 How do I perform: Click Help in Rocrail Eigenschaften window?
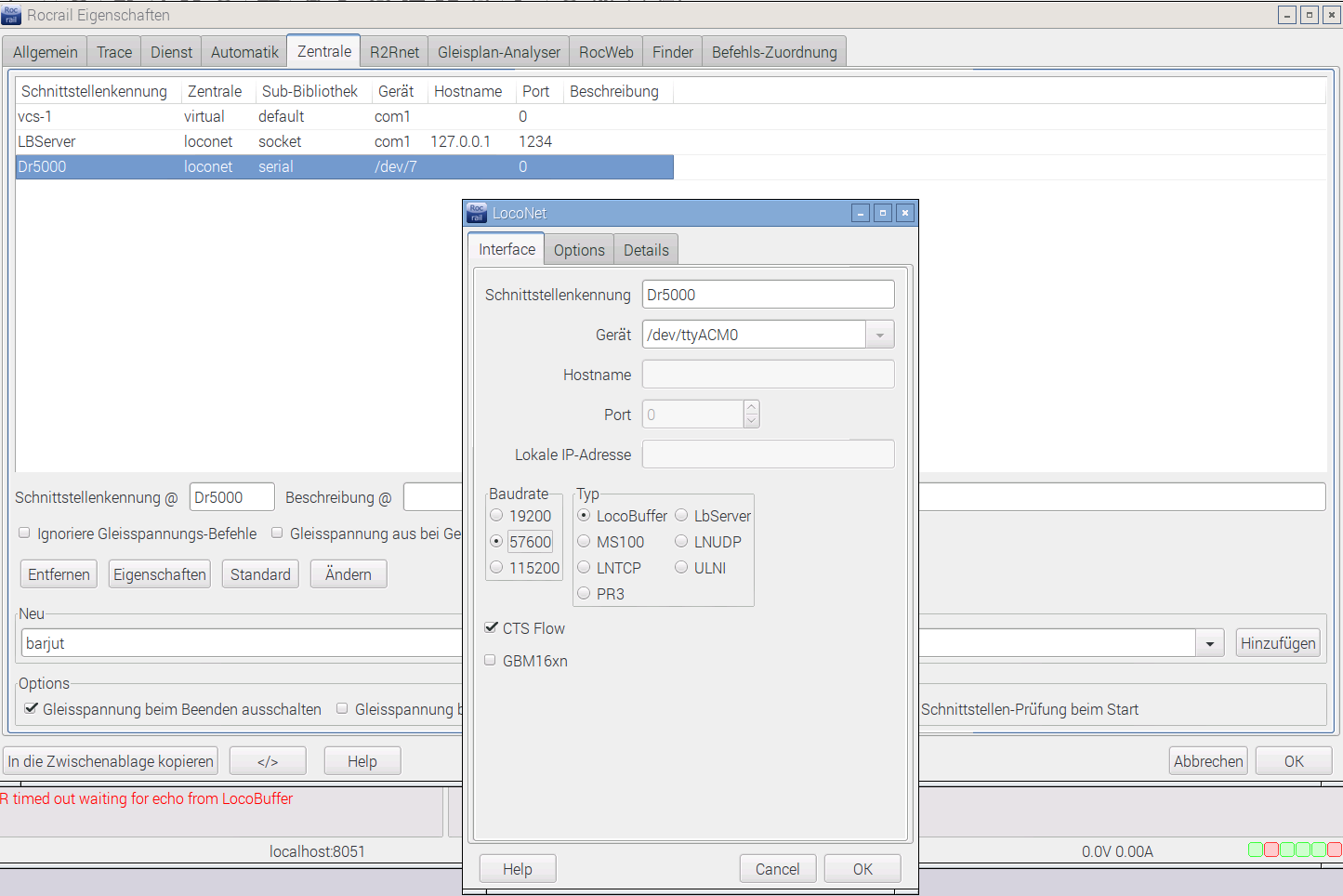(362, 761)
